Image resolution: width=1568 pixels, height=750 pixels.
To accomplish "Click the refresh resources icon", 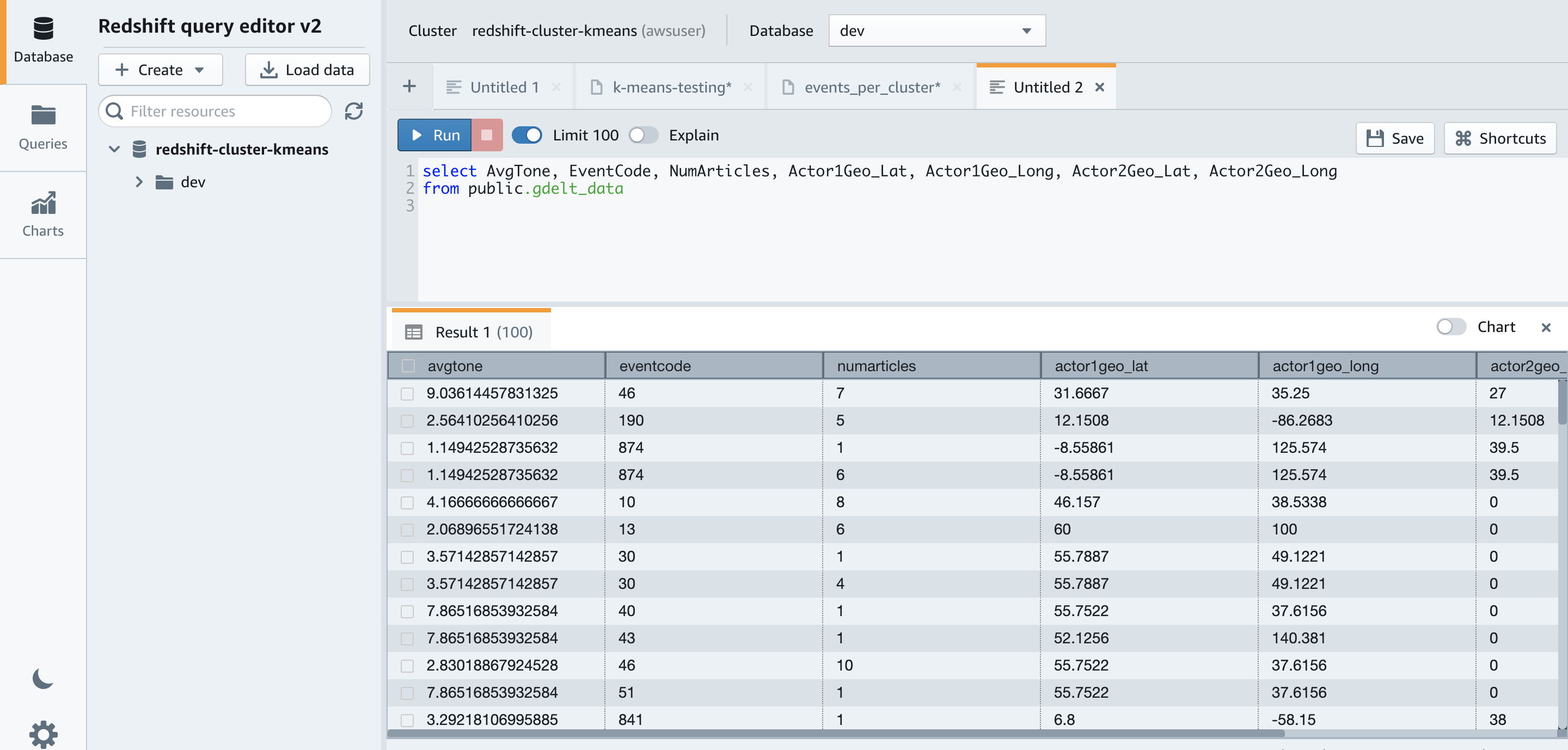I will pyautogui.click(x=354, y=112).
